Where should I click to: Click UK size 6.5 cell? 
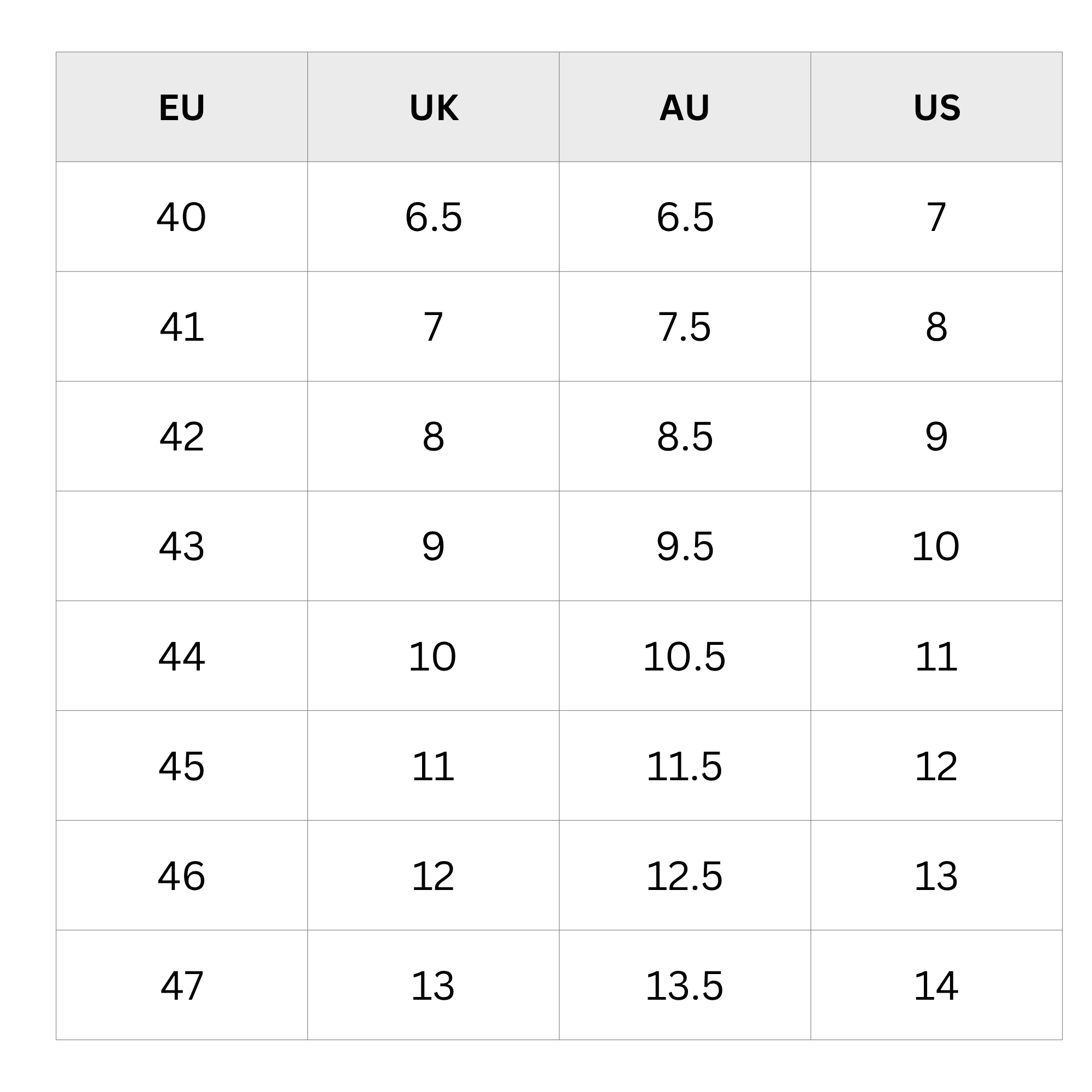[x=434, y=217]
